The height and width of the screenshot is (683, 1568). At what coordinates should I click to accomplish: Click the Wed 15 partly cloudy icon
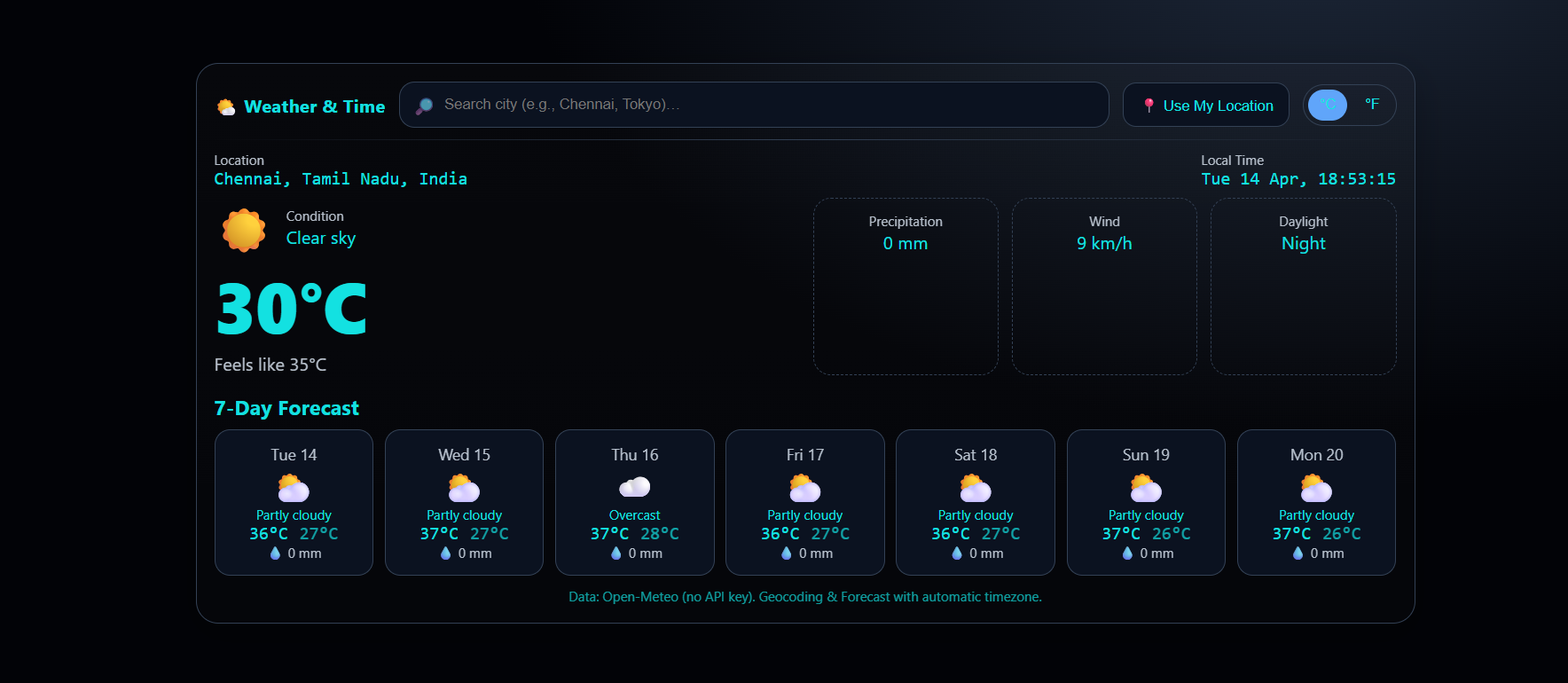pyautogui.click(x=464, y=488)
